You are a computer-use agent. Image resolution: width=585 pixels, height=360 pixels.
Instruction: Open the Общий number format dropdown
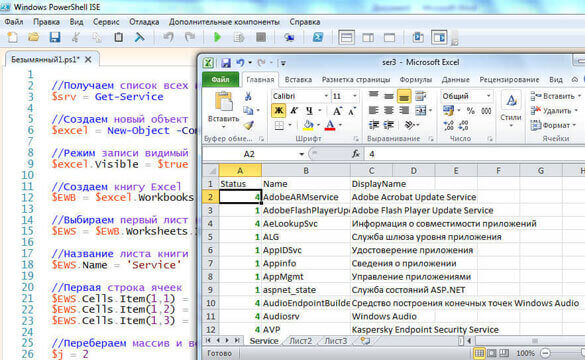[x=488, y=96]
